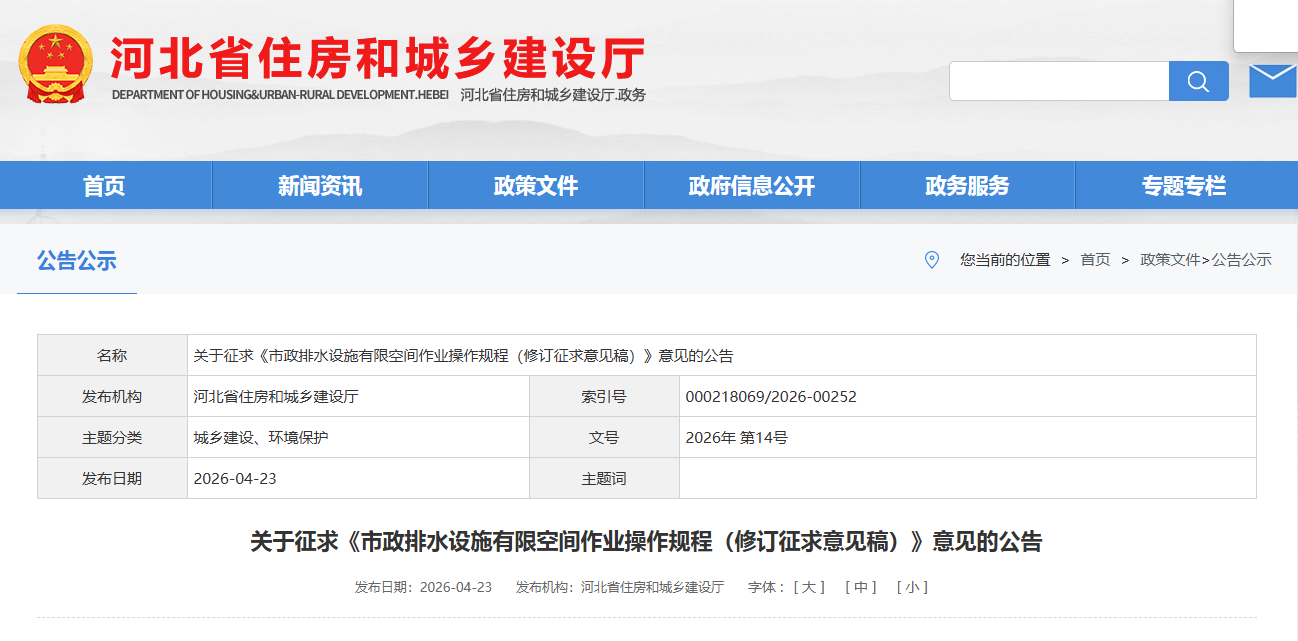1298x641 pixels.
Task: Click the location pin icon in breadcrumb
Action: coord(932,260)
